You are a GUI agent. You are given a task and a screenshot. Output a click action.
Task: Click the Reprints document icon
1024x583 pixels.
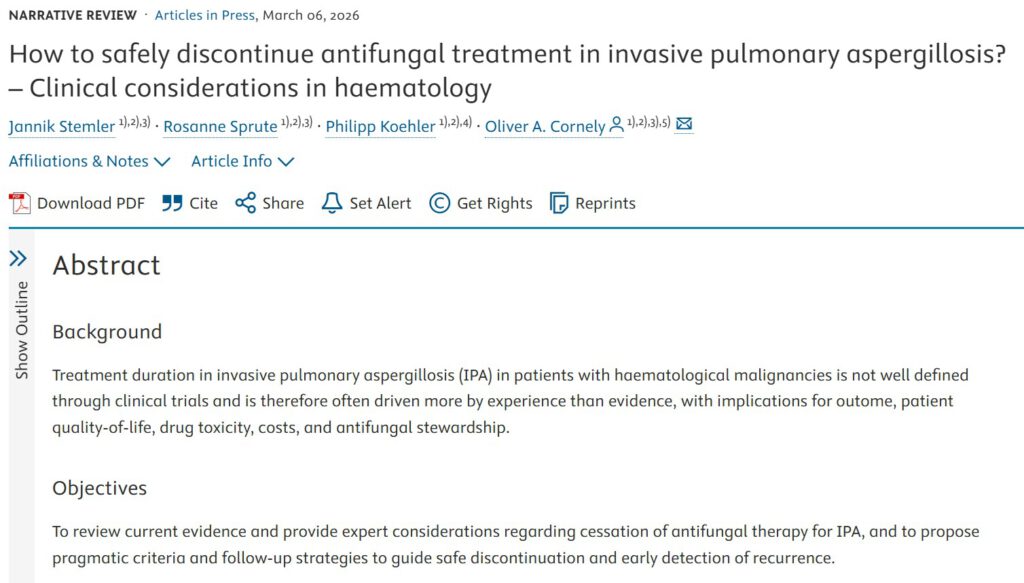click(559, 203)
